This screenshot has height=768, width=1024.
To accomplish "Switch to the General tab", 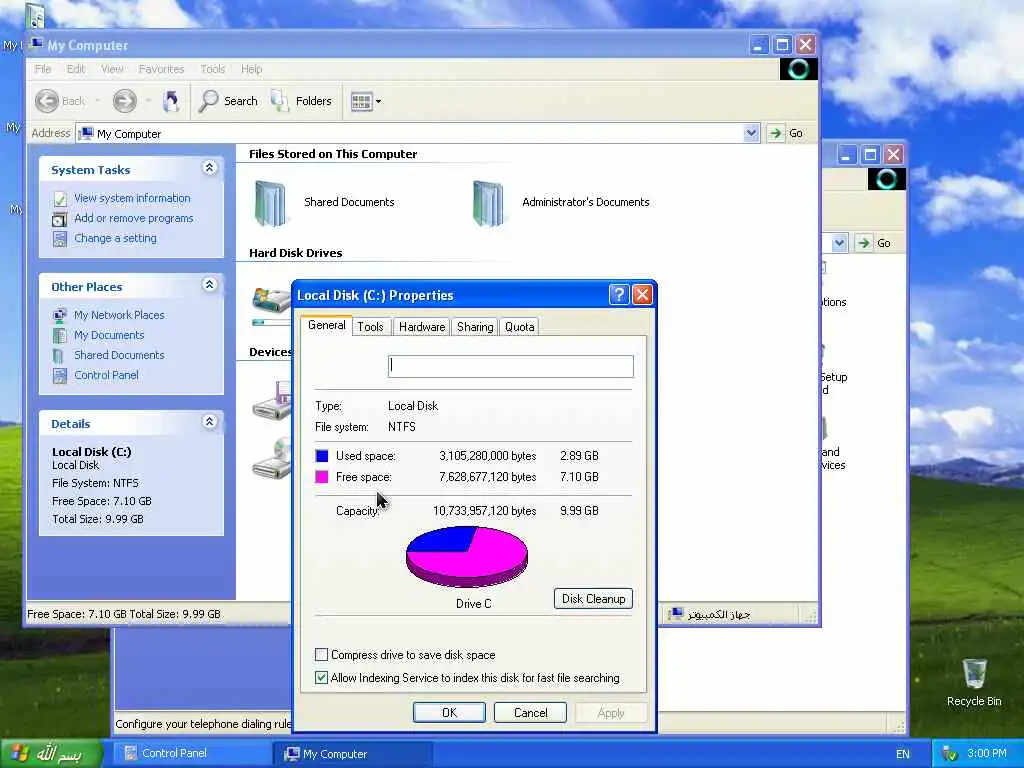I will 327,325.
